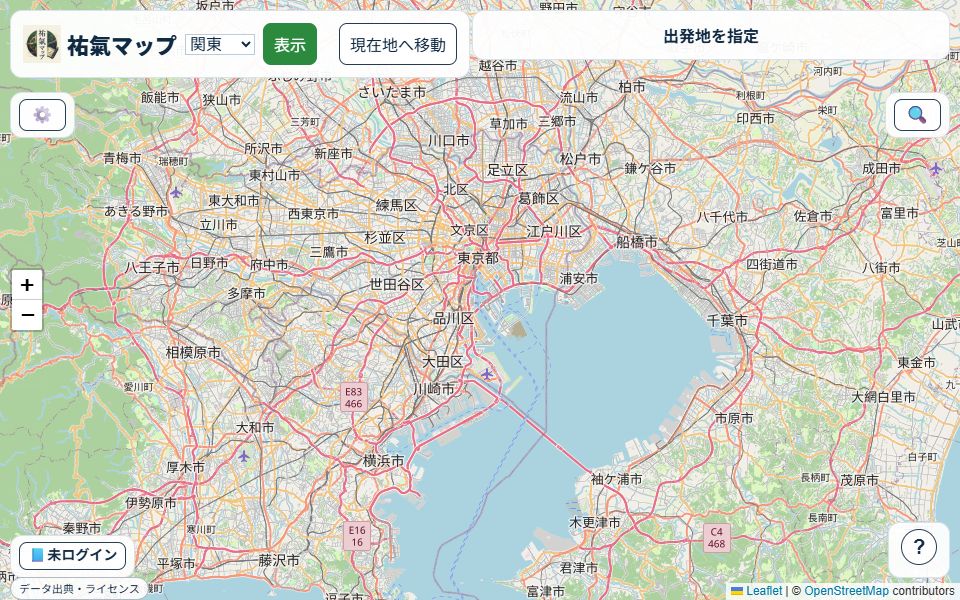Click the 木更津市 map label
The height and width of the screenshot is (600, 960).
pos(594,522)
